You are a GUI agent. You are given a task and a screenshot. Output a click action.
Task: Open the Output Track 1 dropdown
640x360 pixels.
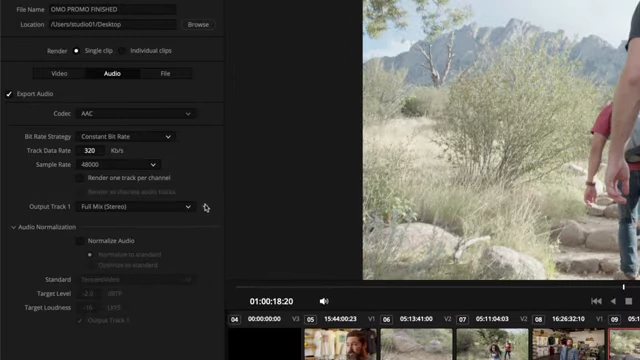point(136,207)
